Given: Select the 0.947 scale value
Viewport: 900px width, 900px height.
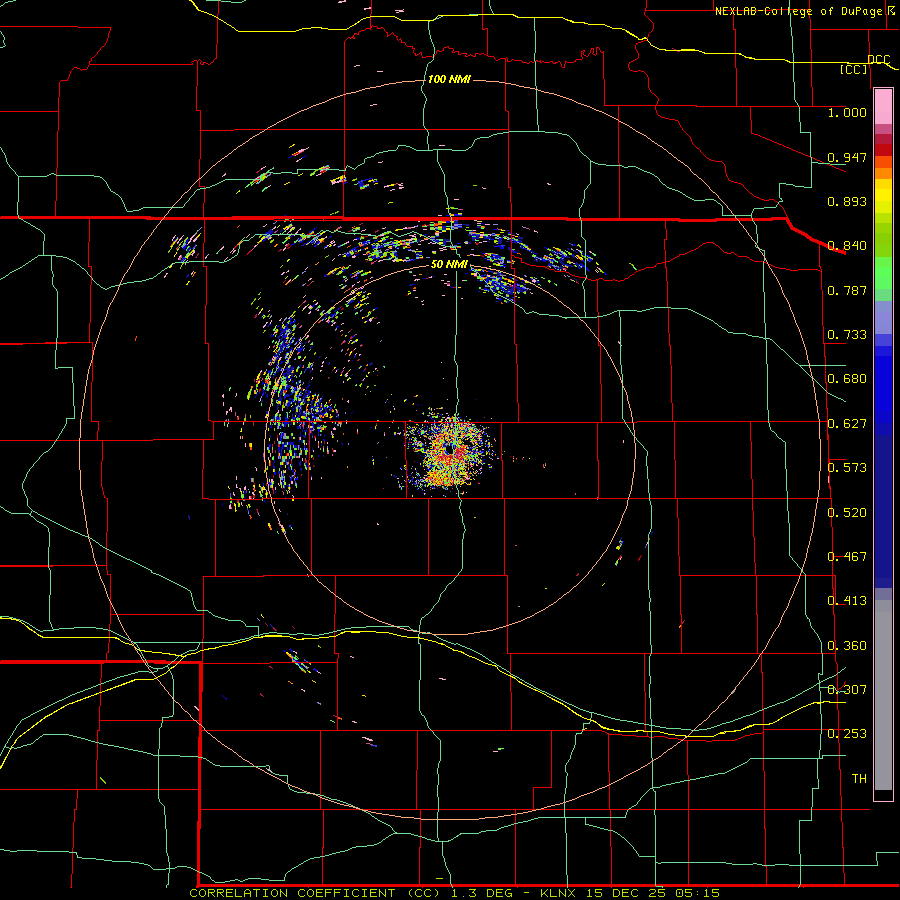Looking at the screenshot, I should point(847,157).
